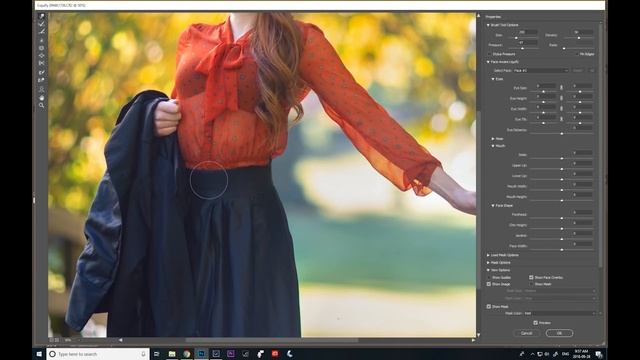Click the Jawline value field
This screenshot has height=360, width=640.
click(582, 233)
